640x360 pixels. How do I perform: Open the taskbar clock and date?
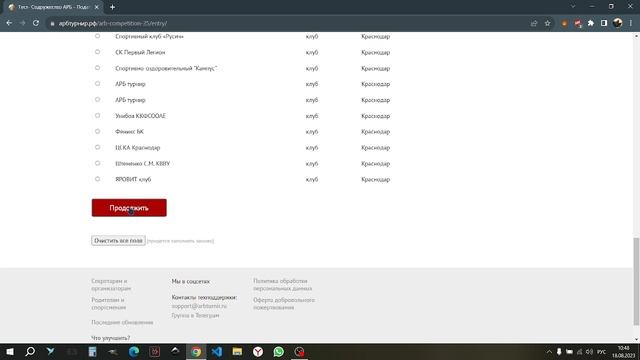tap(623, 352)
